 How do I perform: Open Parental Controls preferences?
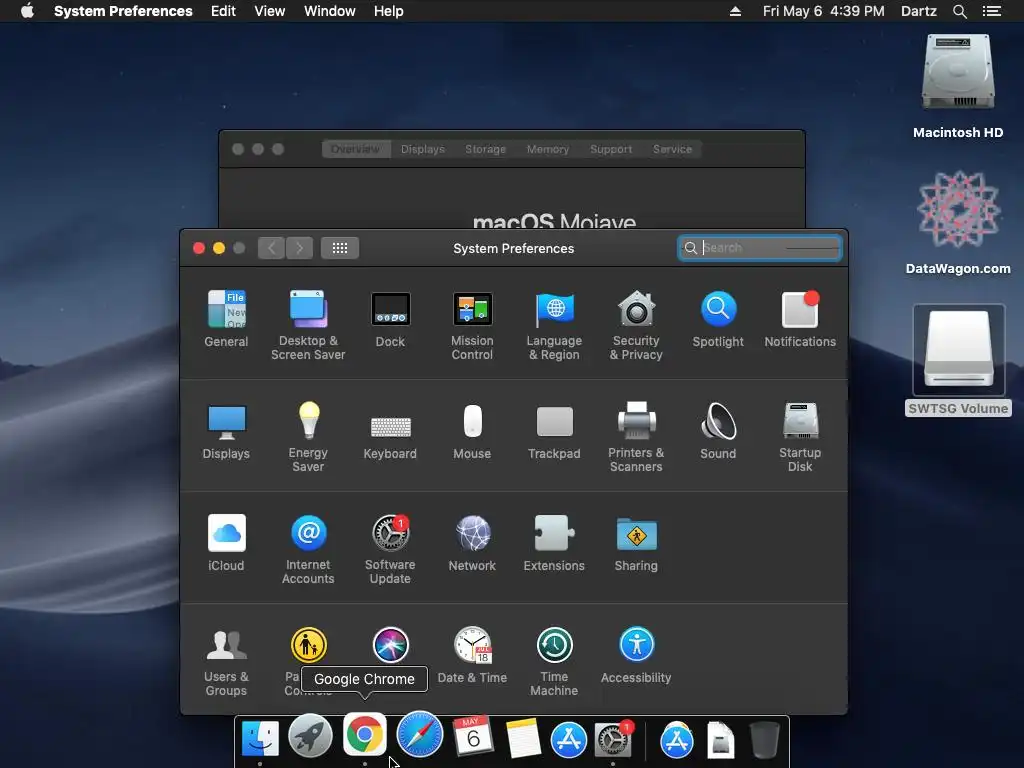pyautogui.click(x=308, y=647)
